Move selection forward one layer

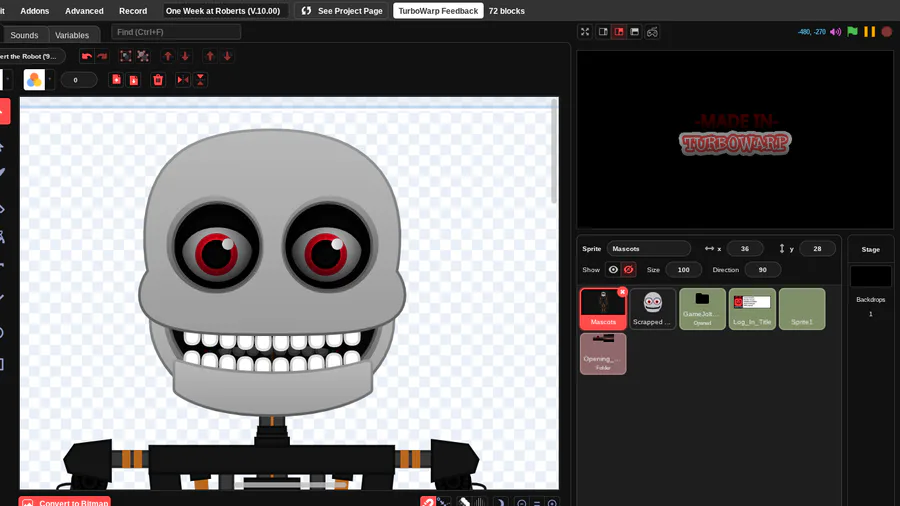(x=168, y=56)
